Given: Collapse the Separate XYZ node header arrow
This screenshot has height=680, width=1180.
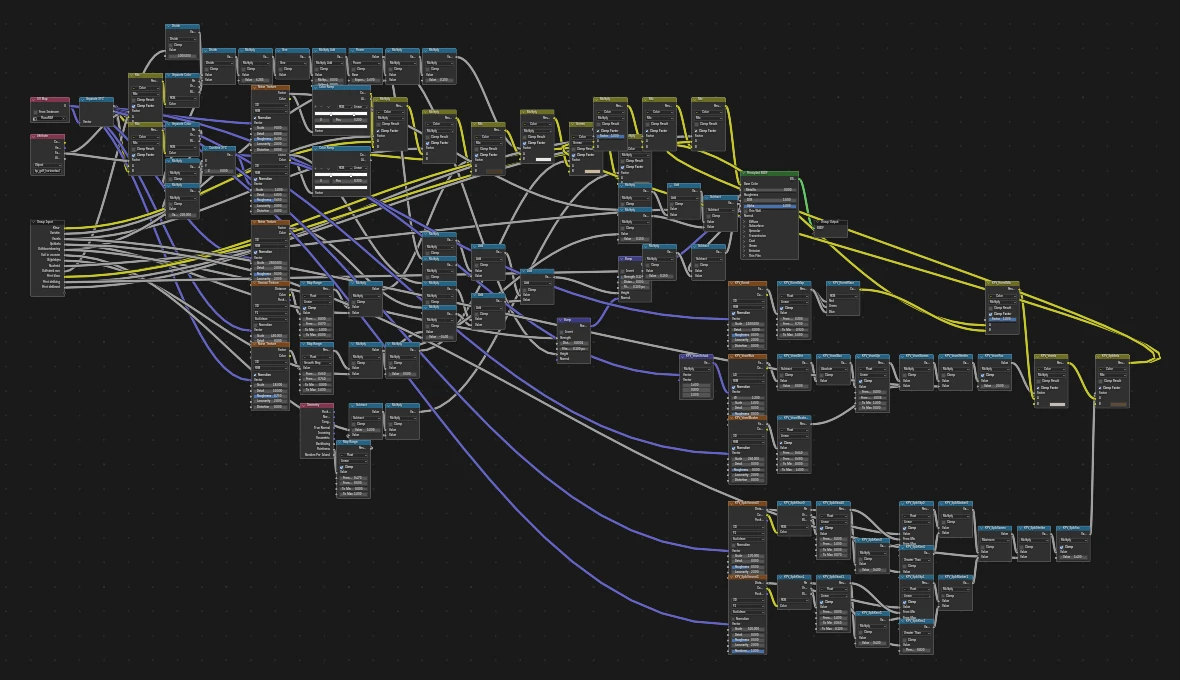Looking at the screenshot, I should coord(83,99).
